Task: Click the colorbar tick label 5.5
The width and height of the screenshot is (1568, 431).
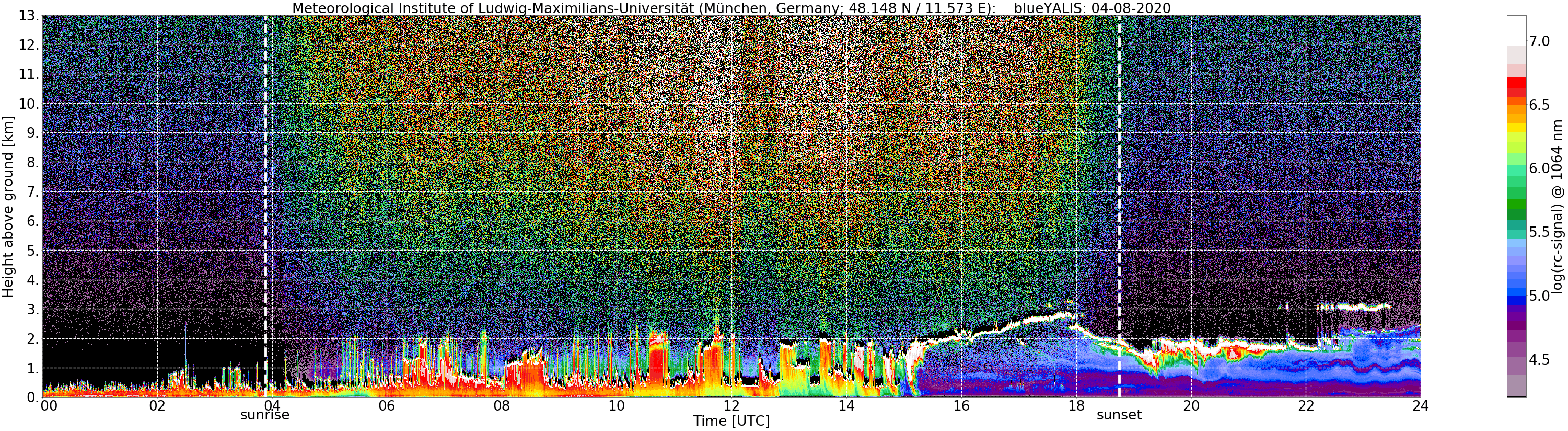Action: coord(1539,232)
